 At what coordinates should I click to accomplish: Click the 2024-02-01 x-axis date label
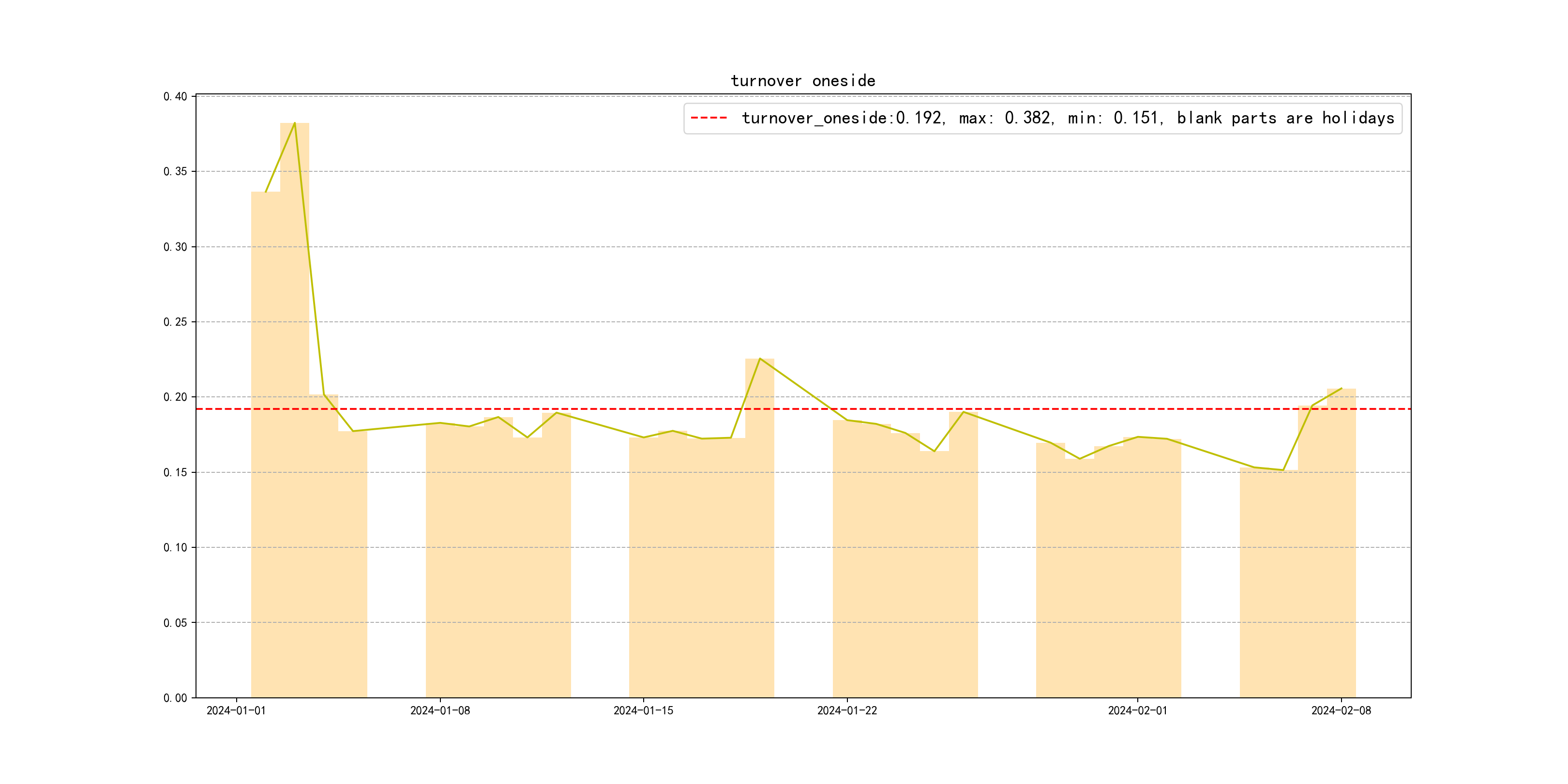1137,710
